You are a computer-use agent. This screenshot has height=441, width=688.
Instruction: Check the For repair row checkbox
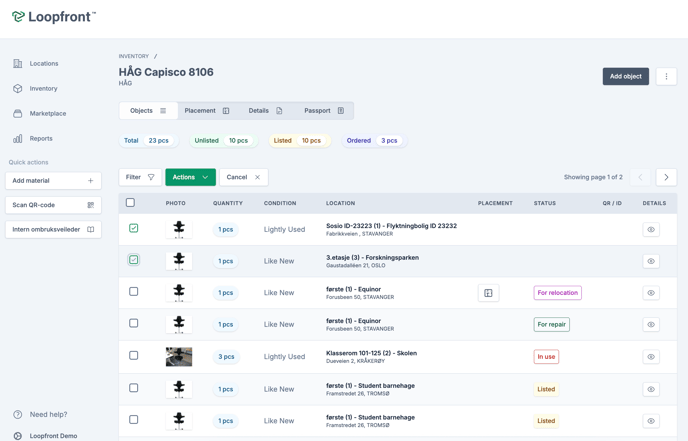pyautogui.click(x=133, y=323)
